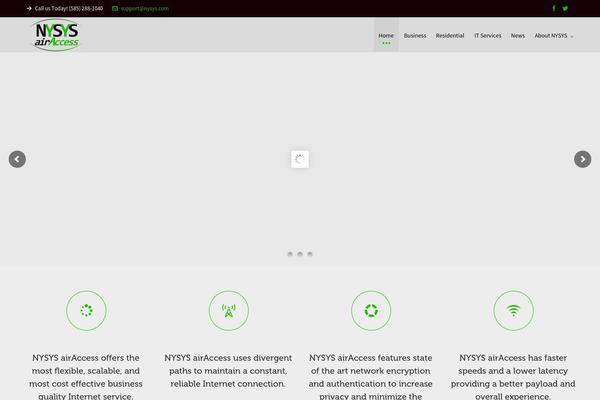Image resolution: width=600 pixels, height=400 pixels.
Task: Select the second slider pagination dot
Action: pos(300,254)
